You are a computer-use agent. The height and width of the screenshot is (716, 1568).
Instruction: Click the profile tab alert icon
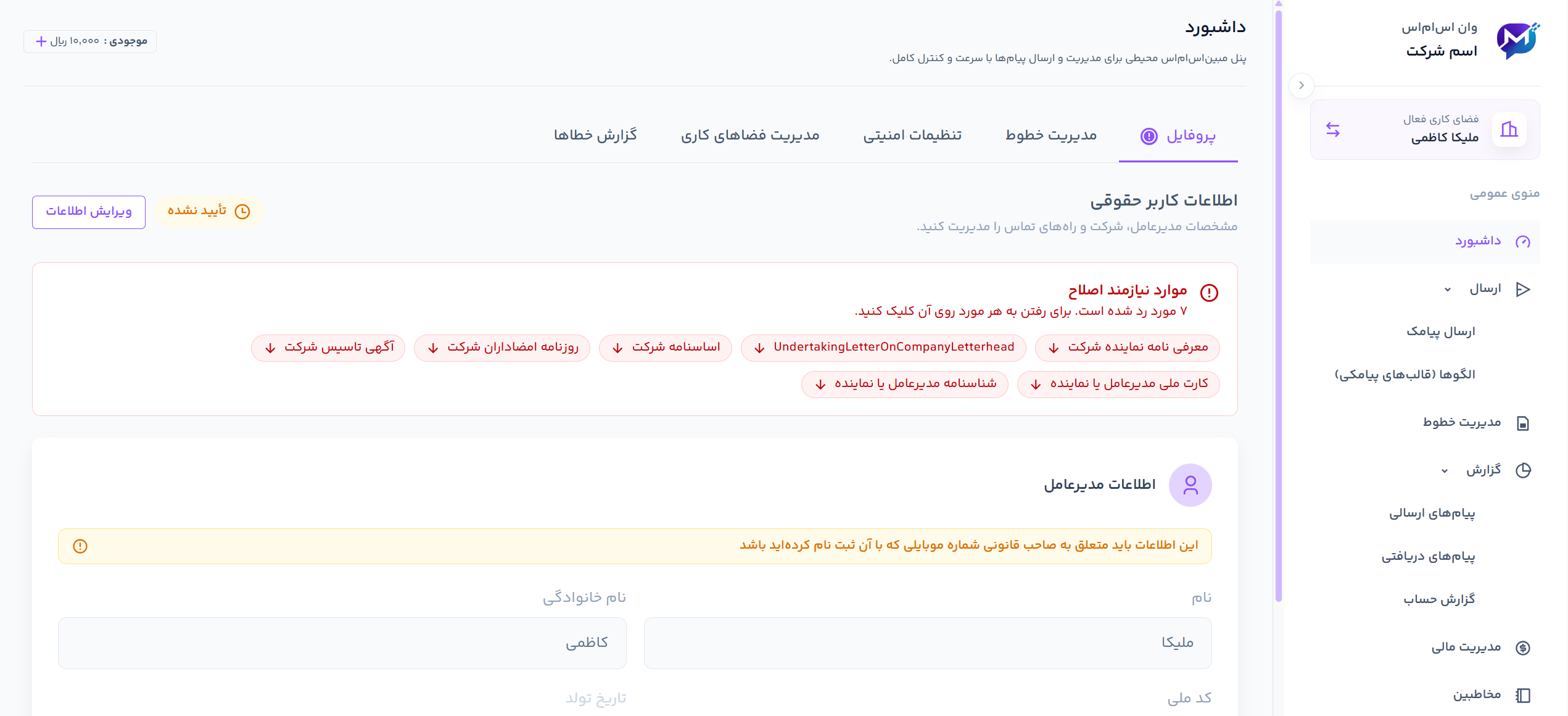[x=1149, y=136]
